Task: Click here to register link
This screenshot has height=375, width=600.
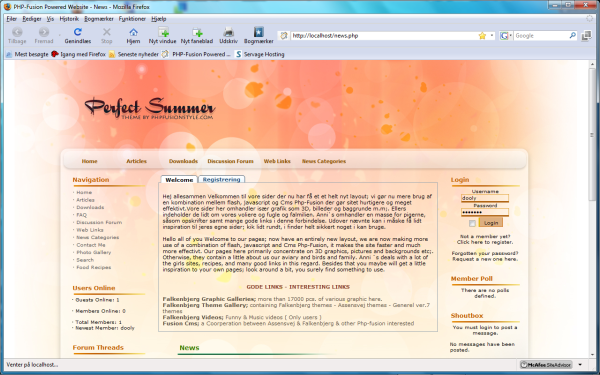Action: point(485,242)
